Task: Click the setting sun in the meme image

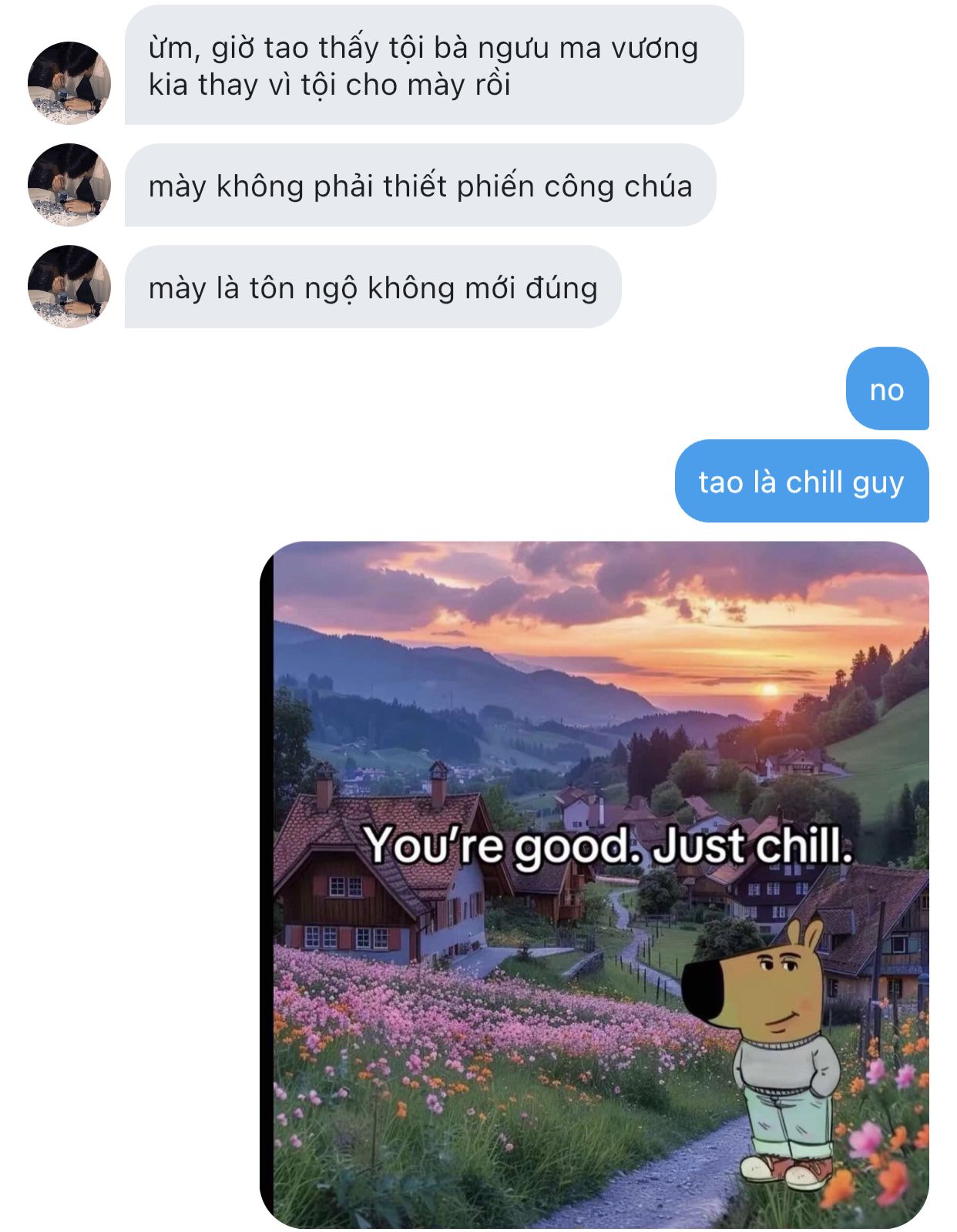Action: (768, 689)
